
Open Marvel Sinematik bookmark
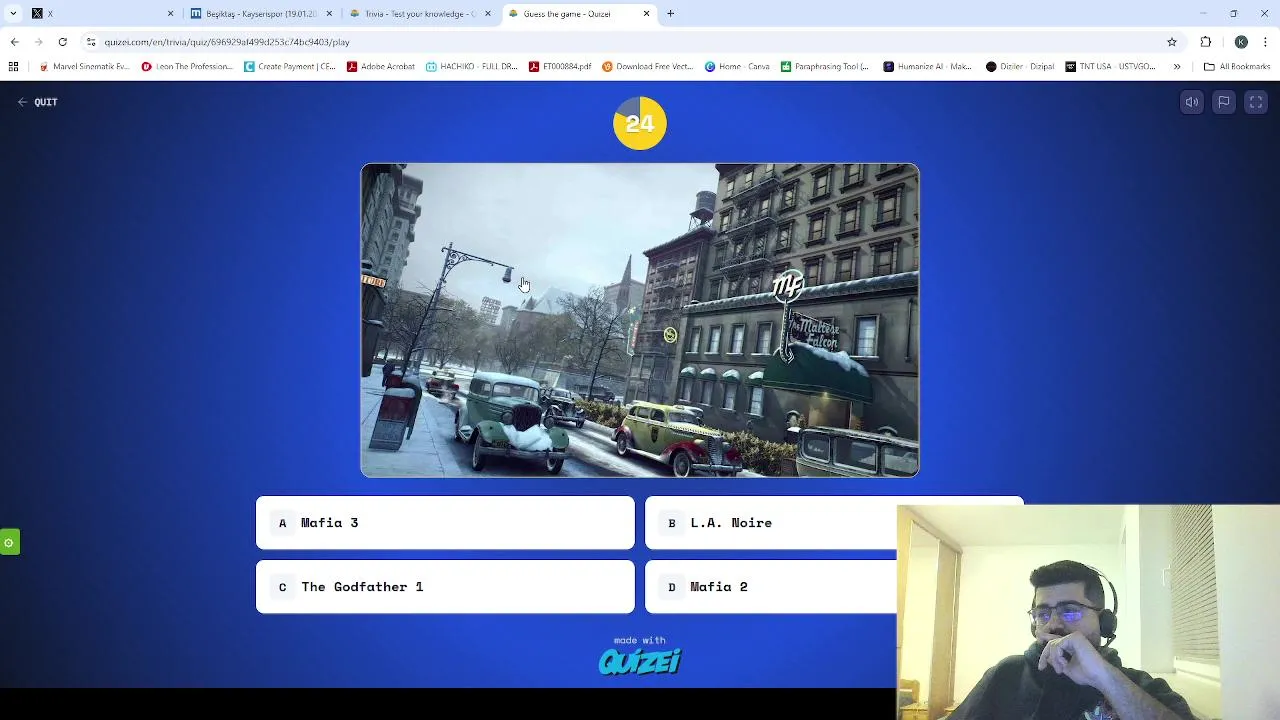pos(84,67)
